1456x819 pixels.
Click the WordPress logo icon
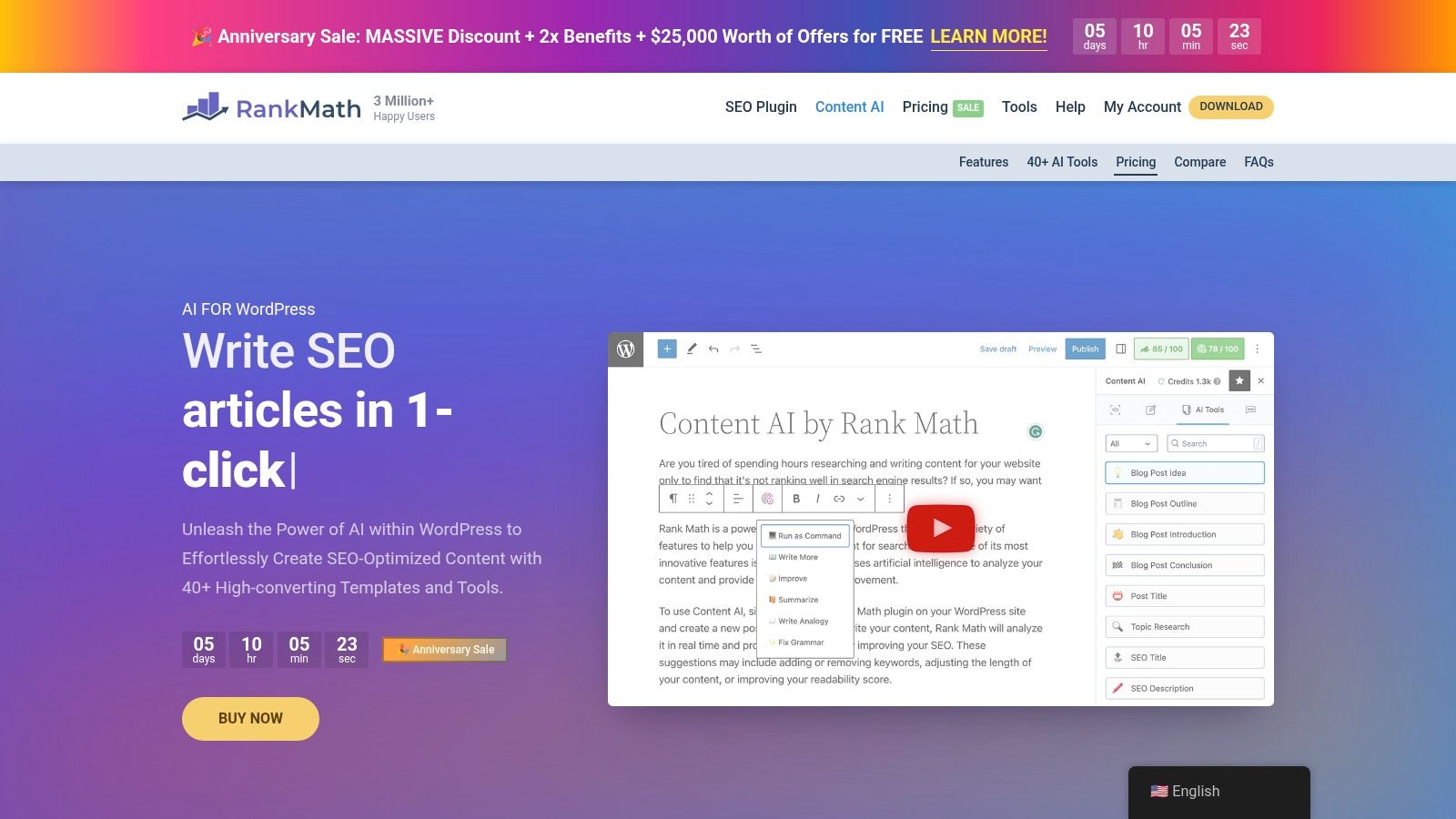[x=625, y=349]
